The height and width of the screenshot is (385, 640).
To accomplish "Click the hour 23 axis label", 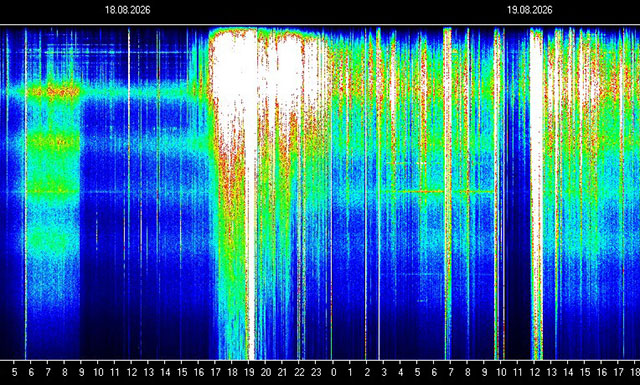I will (316, 372).
